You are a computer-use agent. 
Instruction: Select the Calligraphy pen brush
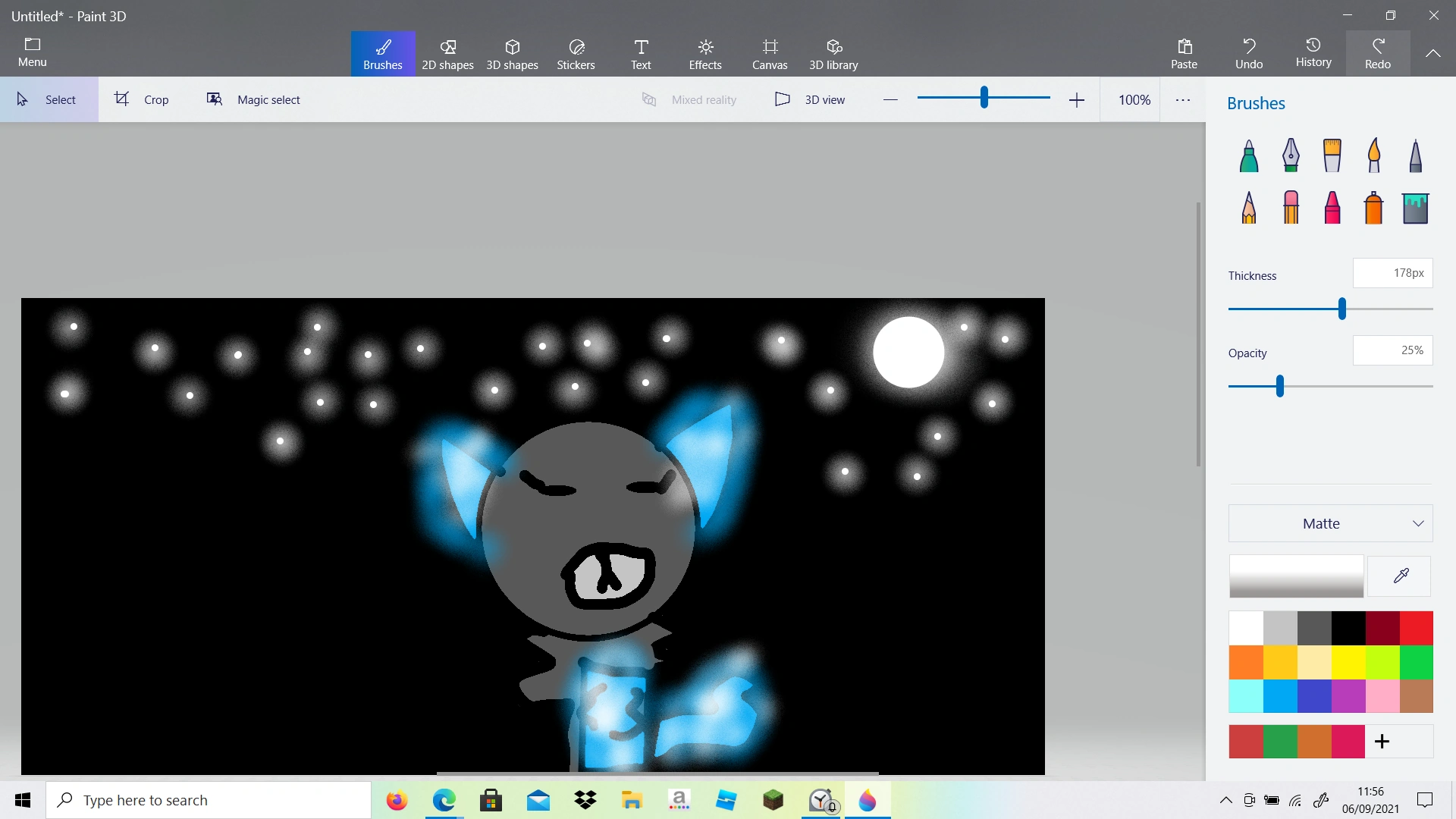[1290, 155]
